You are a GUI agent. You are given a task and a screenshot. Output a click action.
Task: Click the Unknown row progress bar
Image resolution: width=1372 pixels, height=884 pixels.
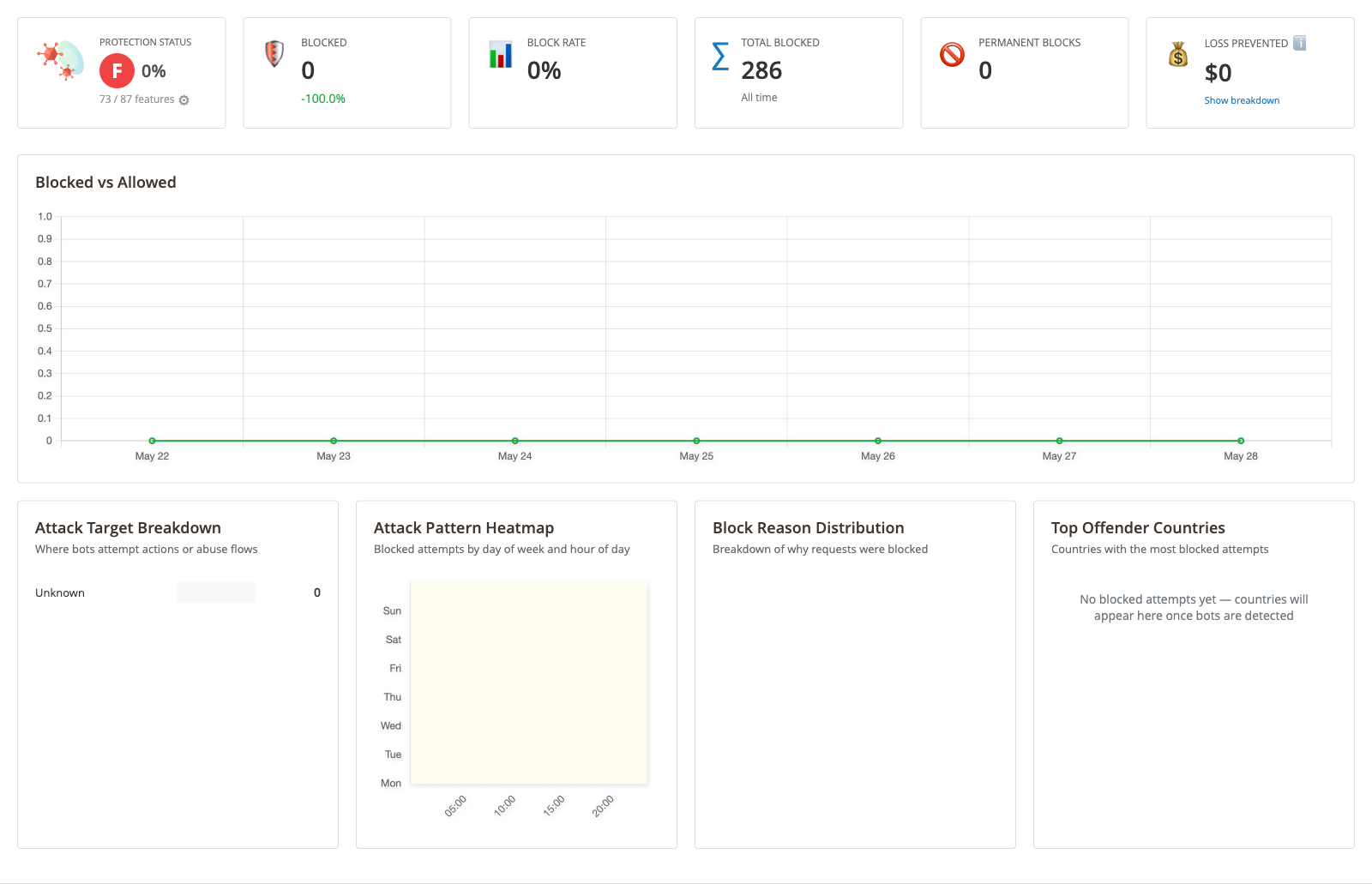[x=216, y=592]
